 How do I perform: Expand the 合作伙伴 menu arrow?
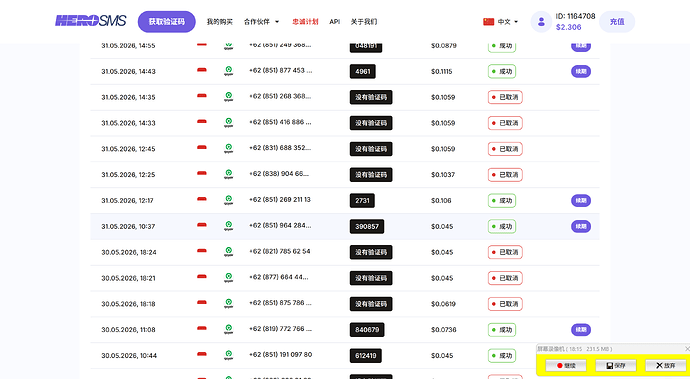(x=277, y=22)
